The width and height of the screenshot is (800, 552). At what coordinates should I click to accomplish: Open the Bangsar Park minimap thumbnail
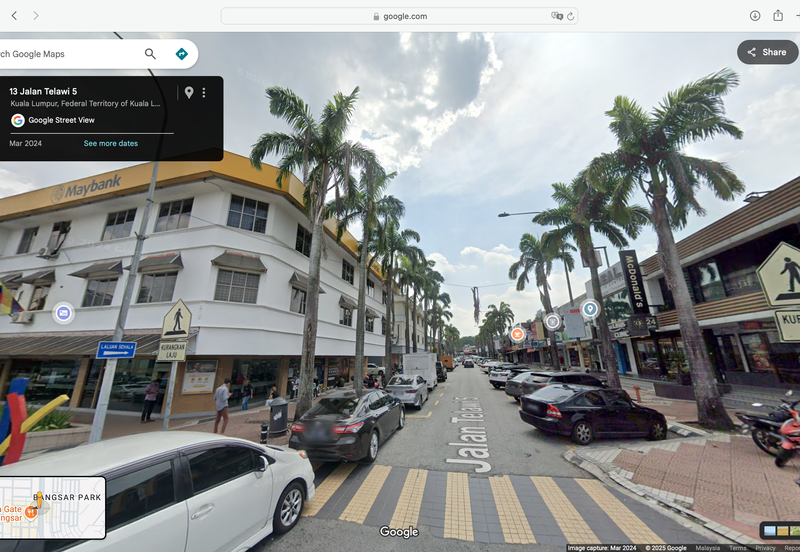(x=53, y=508)
